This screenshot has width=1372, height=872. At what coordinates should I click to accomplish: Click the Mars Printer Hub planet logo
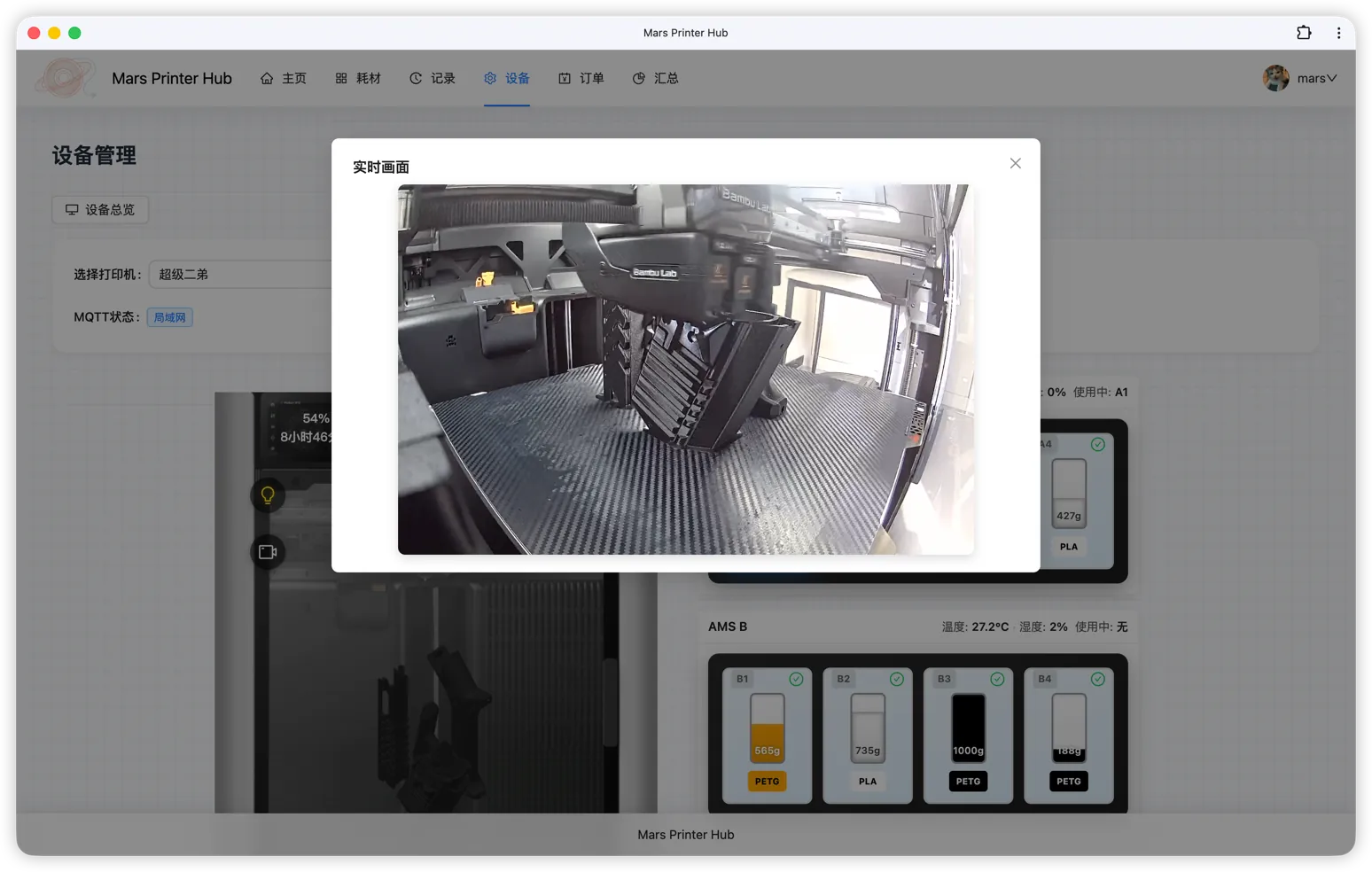coord(64,78)
